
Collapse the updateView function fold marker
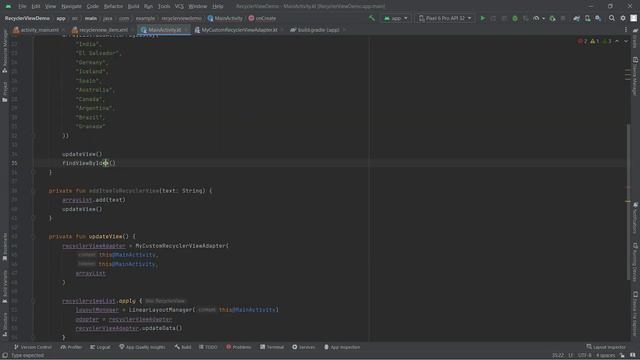pyautogui.click(x=33, y=236)
